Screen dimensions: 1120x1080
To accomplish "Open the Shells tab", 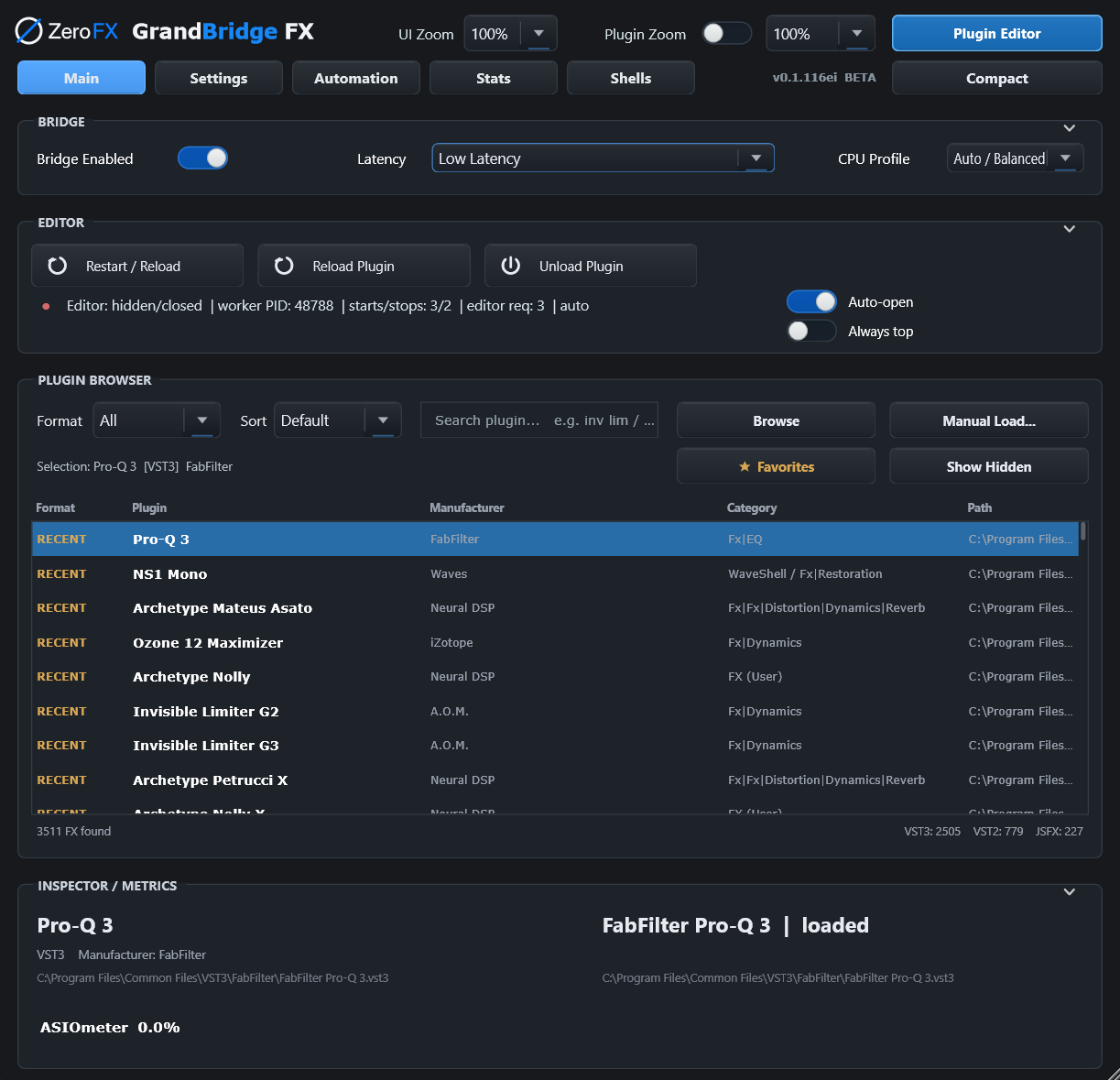I will click(631, 78).
